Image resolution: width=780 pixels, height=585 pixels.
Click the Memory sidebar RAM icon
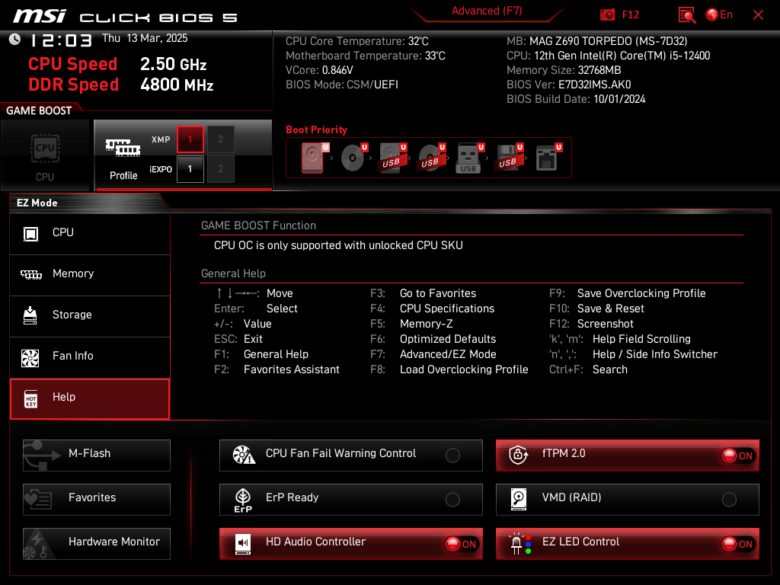(x=31, y=274)
